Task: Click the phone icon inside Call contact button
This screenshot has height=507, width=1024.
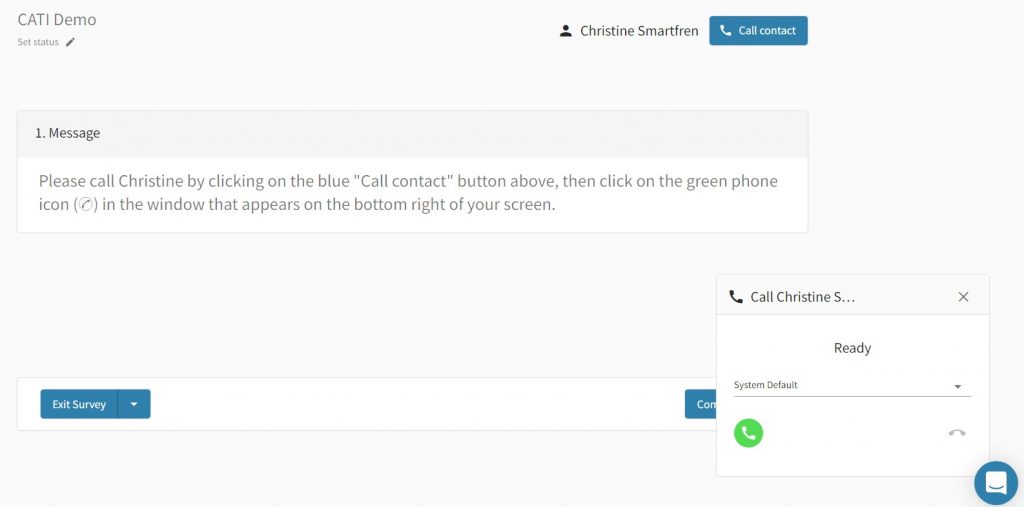Action: [726, 31]
